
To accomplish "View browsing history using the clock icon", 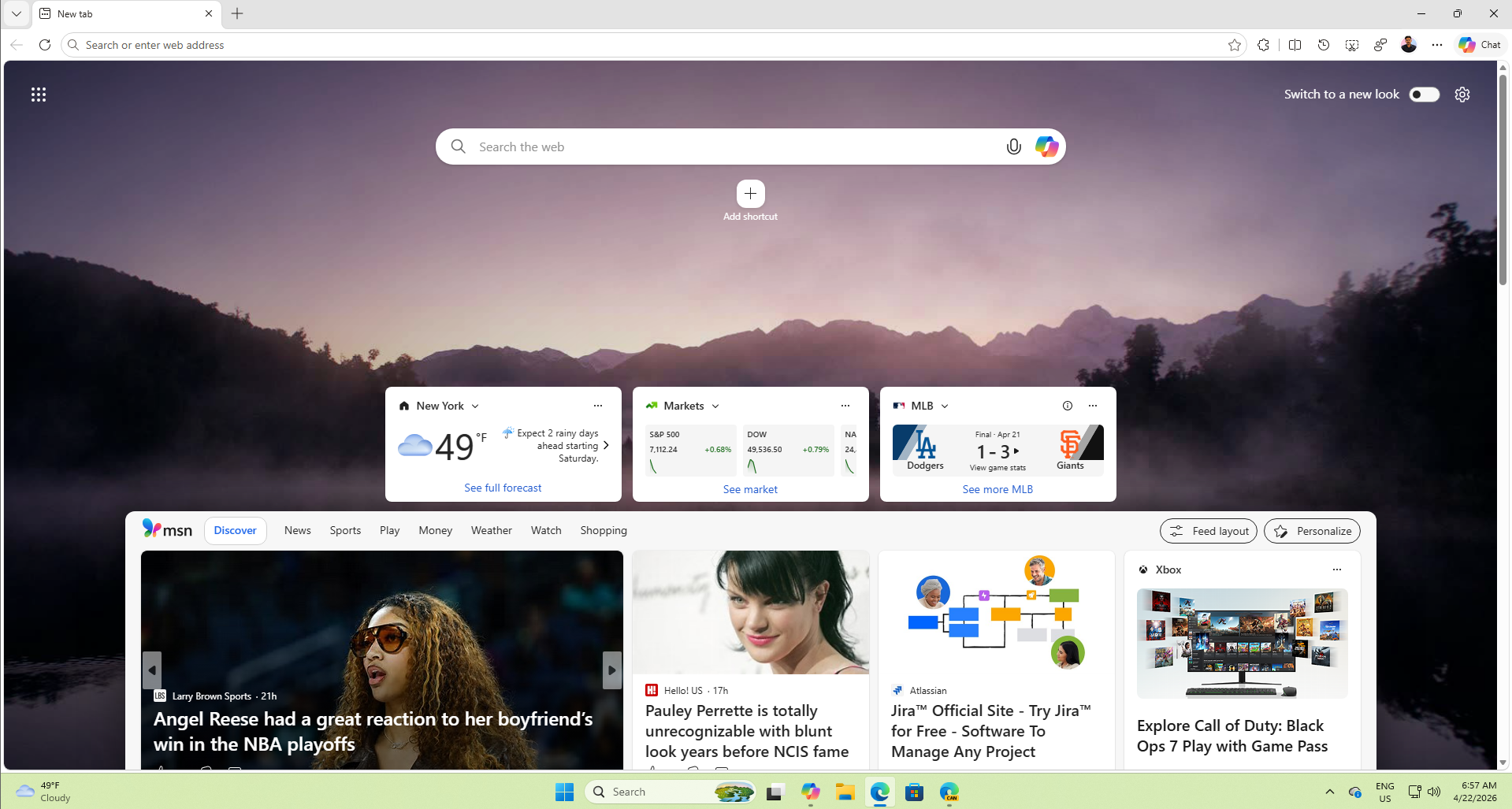I will tap(1323, 45).
